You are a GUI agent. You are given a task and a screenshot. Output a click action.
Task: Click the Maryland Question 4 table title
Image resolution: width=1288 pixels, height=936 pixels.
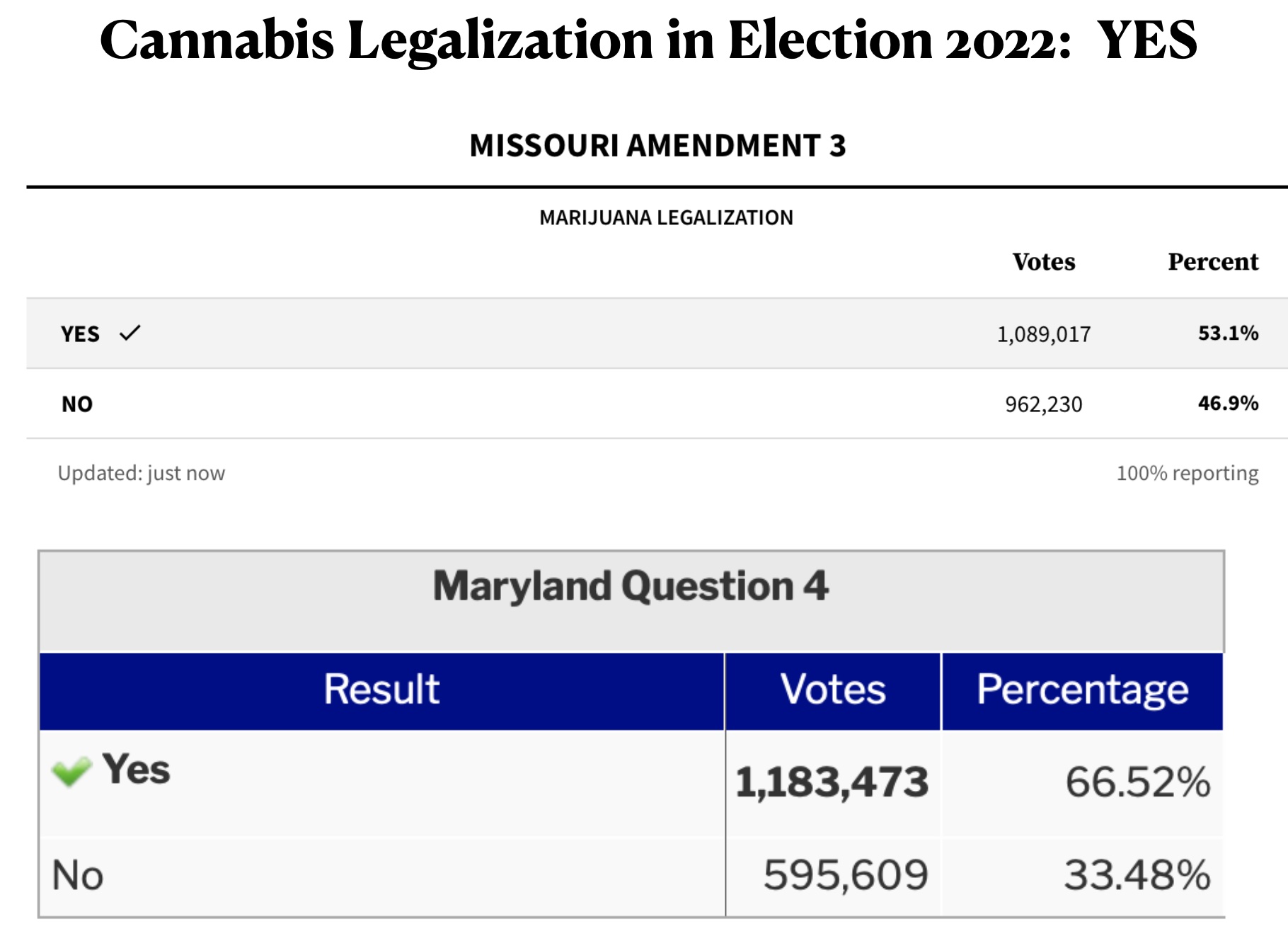pyautogui.click(x=631, y=586)
